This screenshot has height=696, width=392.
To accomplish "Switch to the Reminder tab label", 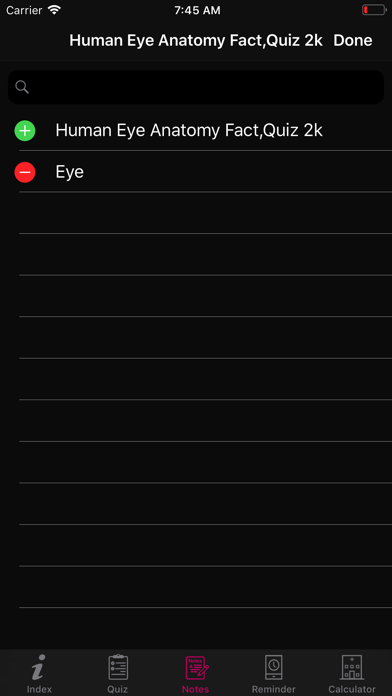I will (x=274, y=689).
